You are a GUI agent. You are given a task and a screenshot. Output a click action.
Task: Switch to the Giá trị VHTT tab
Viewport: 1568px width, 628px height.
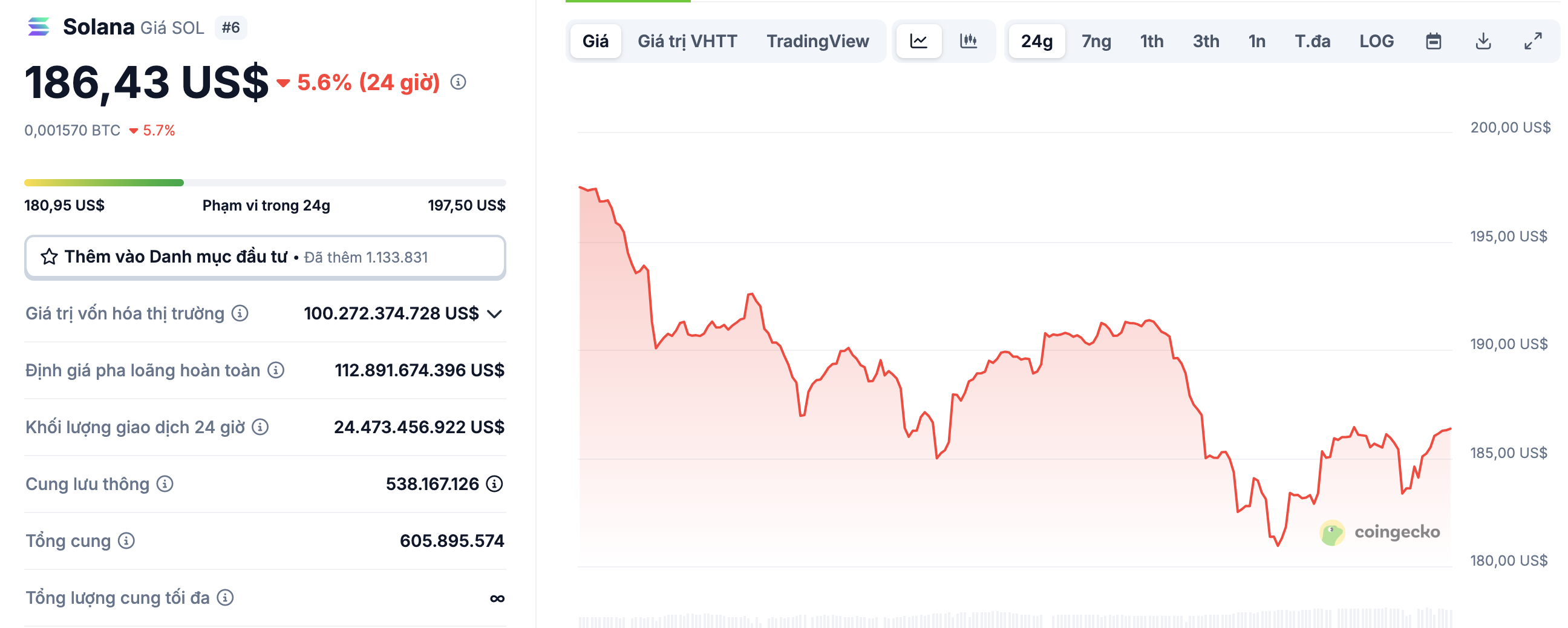click(687, 41)
